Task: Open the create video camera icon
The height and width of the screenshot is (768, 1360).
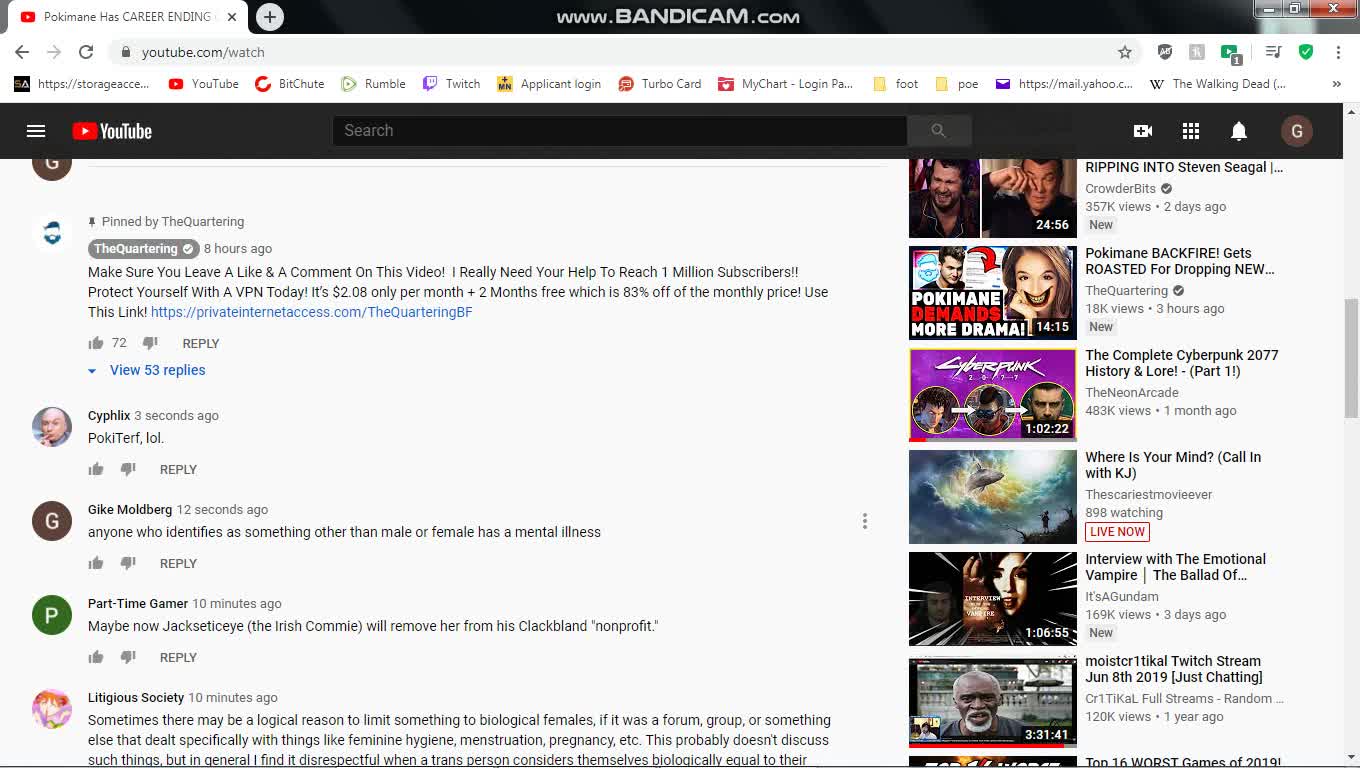Action: click(x=1143, y=131)
